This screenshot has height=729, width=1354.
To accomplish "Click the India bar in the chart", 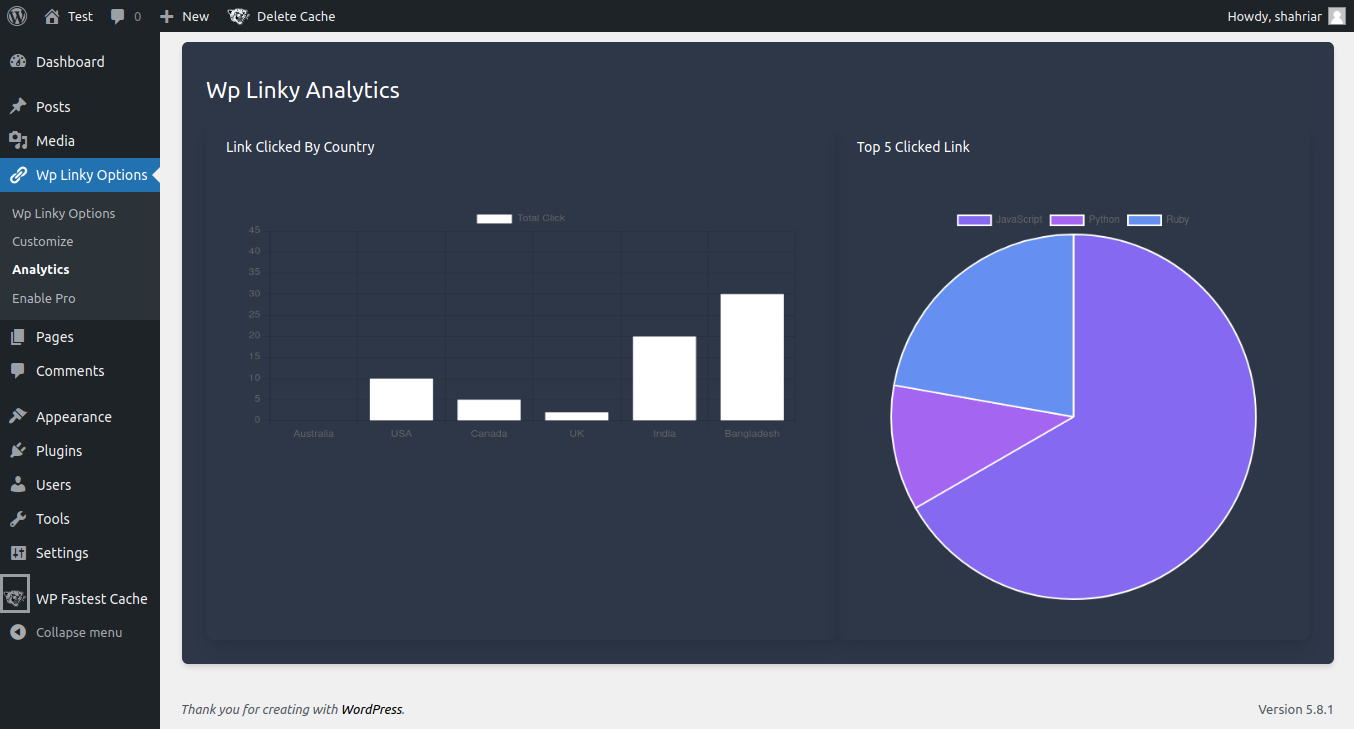I will pos(664,378).
